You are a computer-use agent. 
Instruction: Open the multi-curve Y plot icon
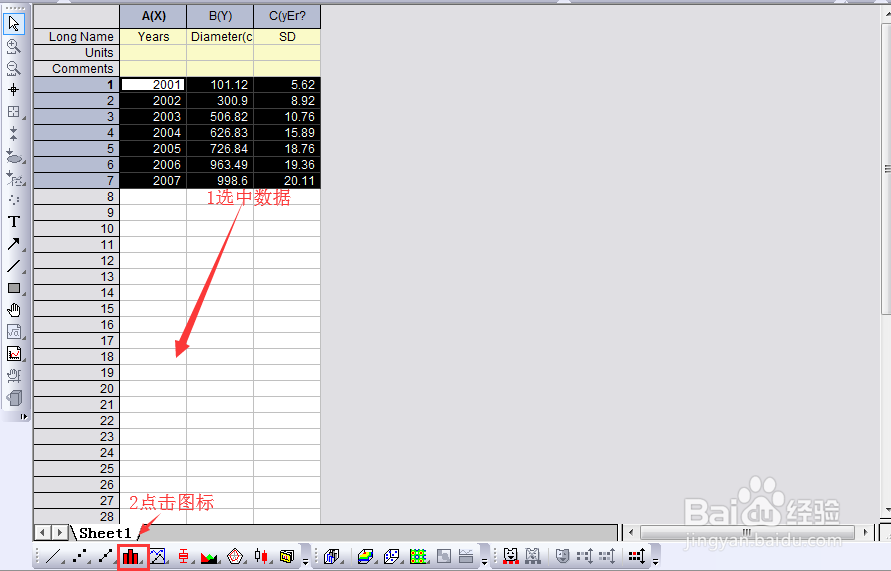coord(158,556)
